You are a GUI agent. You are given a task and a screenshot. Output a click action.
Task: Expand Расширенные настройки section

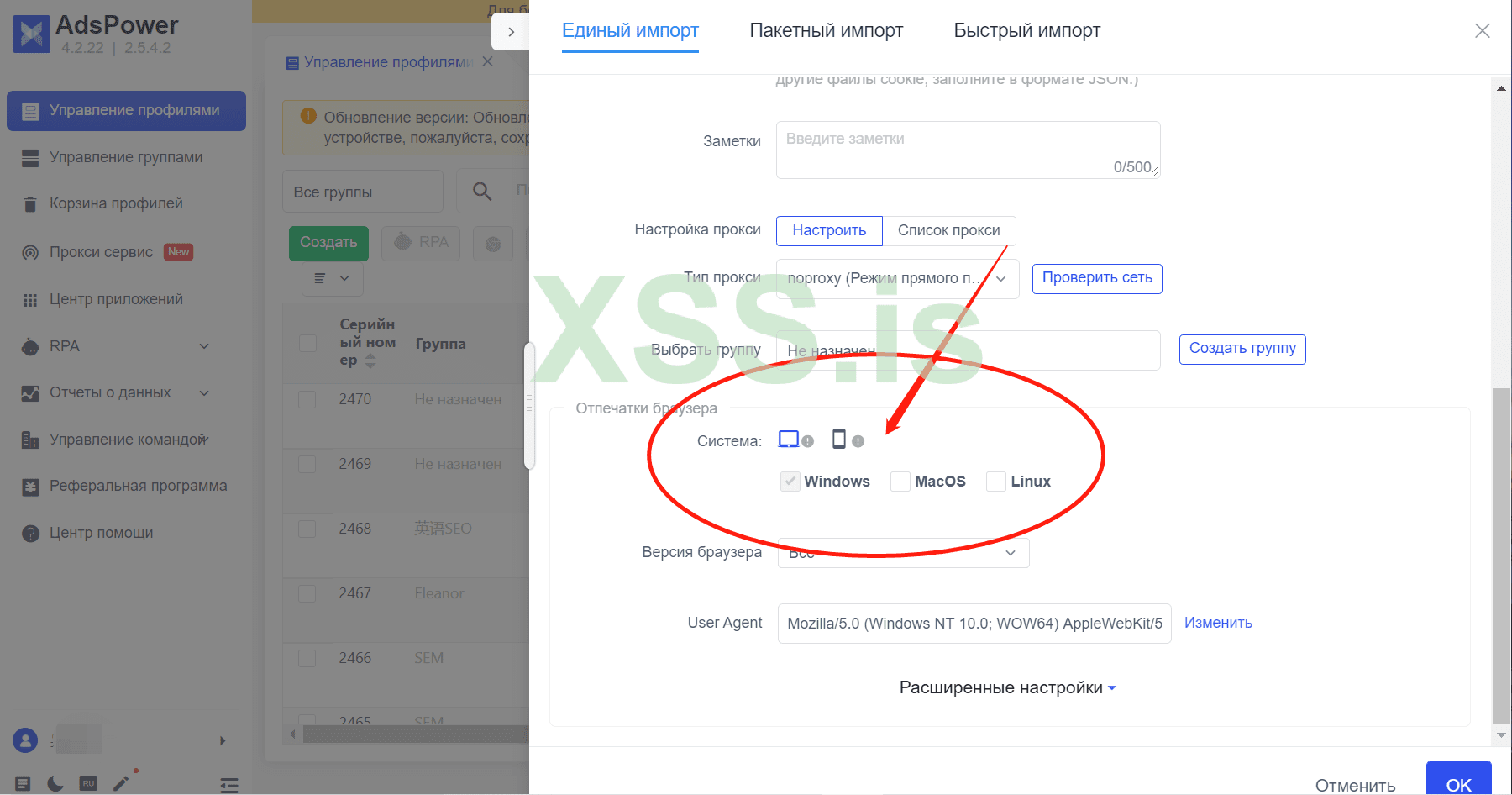(1007, 687)
